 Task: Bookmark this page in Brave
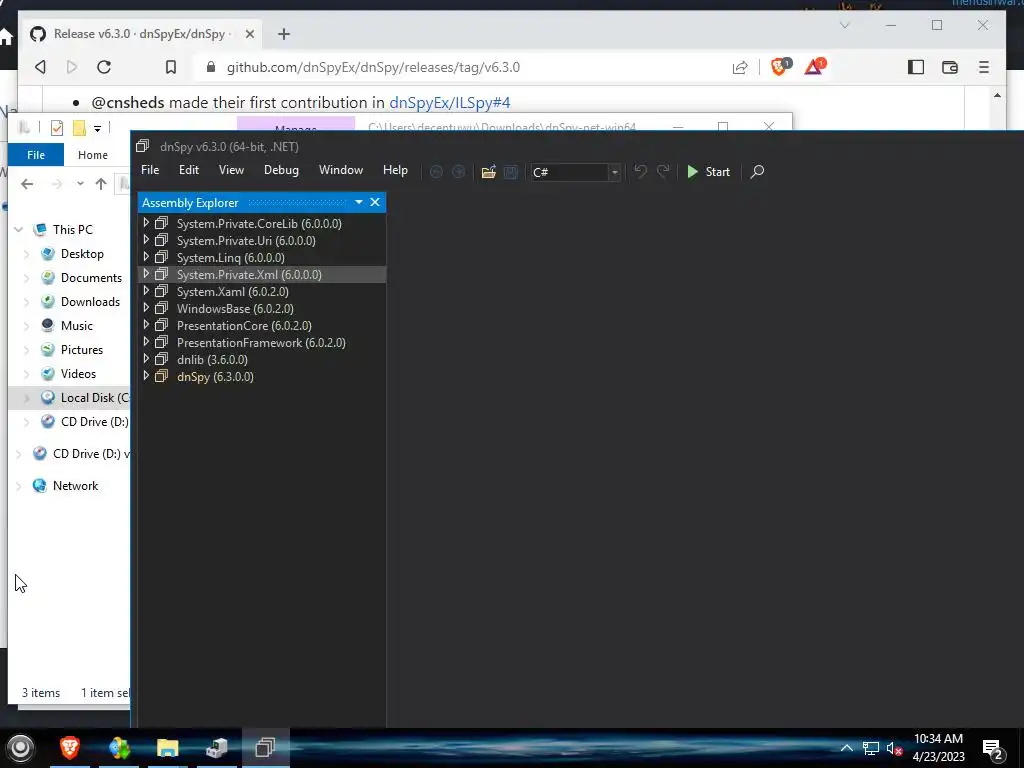(170, 67)
